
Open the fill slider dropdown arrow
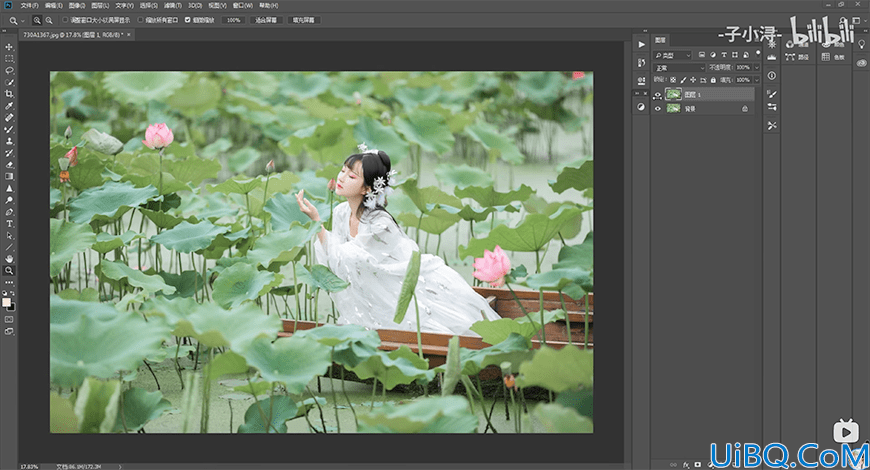coord(757,80)
